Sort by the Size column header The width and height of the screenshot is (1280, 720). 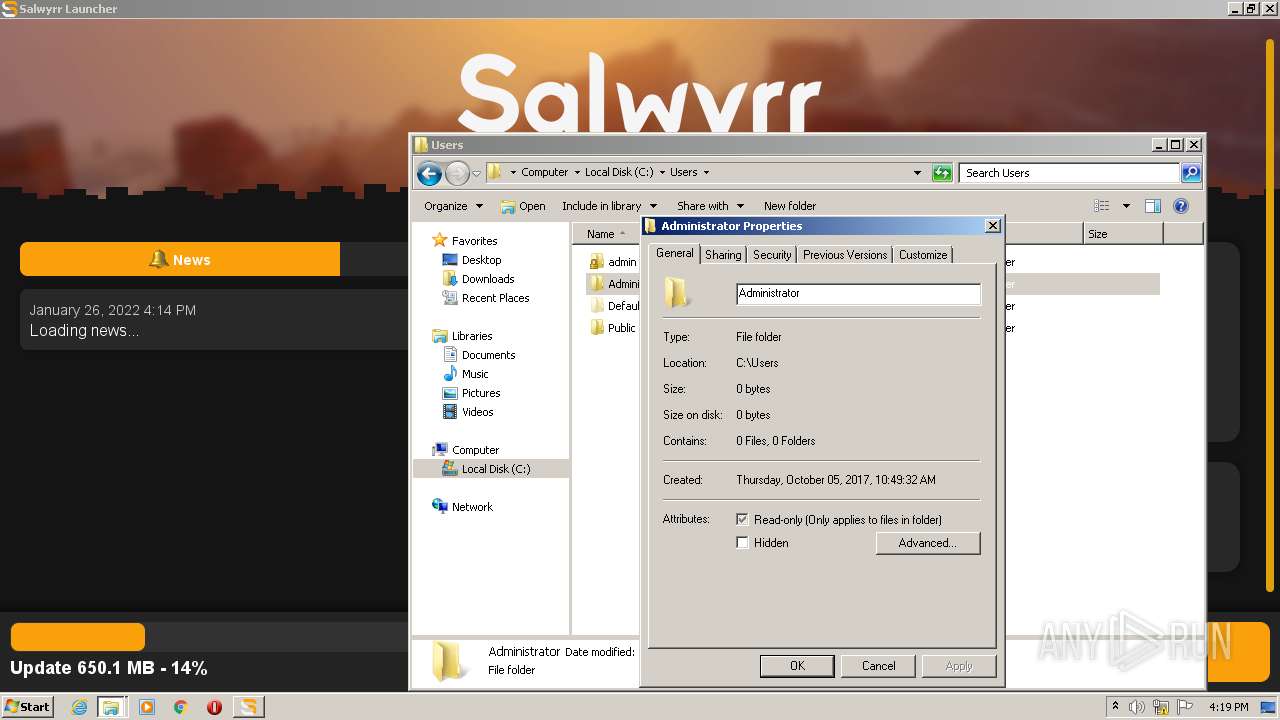pyautogui.click(x=1123, y=234)
